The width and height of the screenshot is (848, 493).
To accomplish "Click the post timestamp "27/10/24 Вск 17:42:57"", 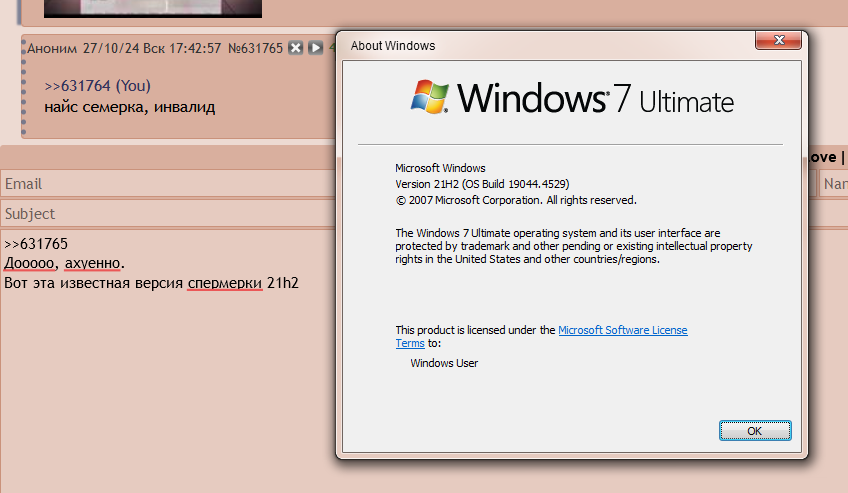I will [152, 48].
